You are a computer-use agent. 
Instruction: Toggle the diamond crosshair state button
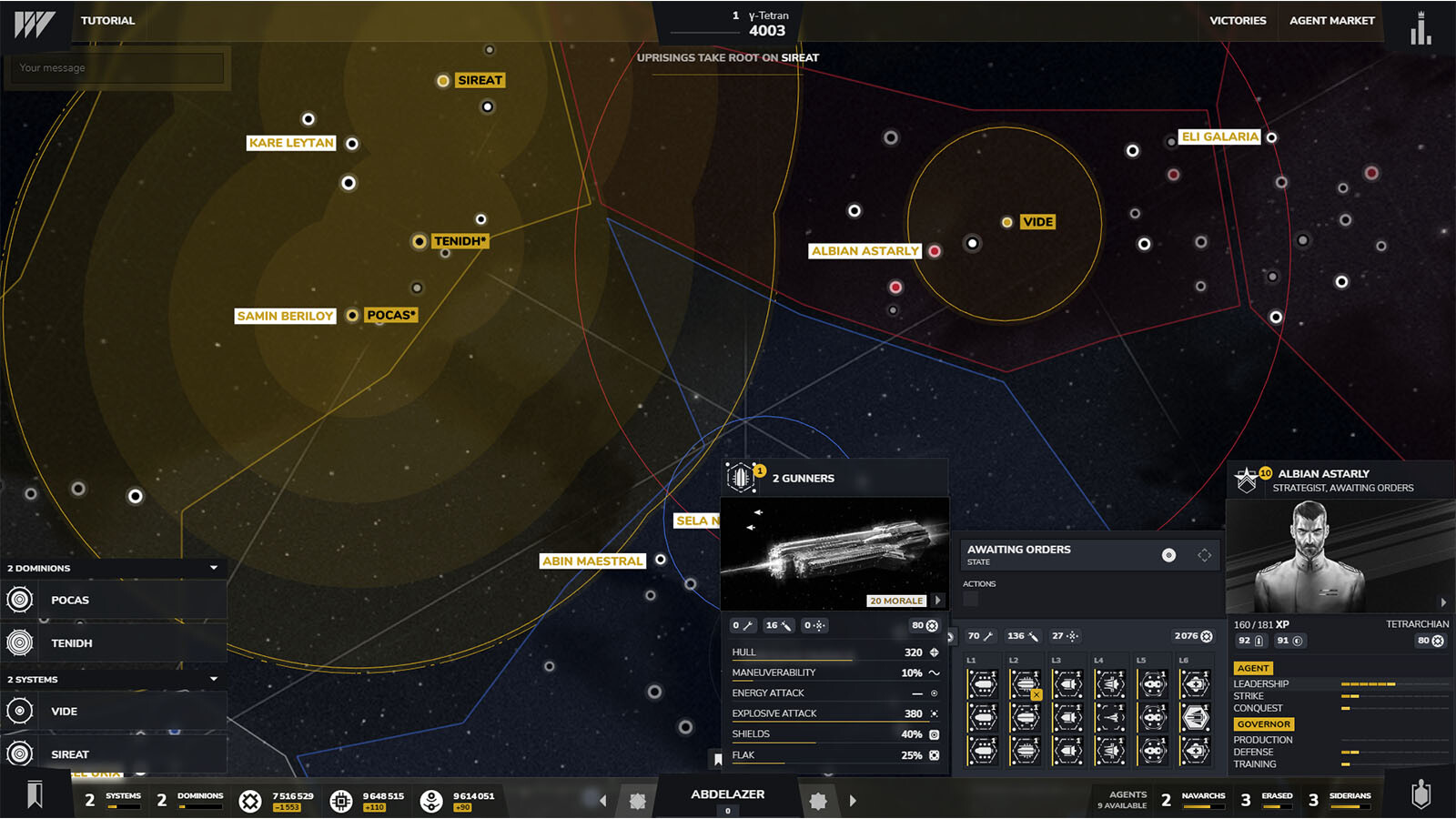[x=1204, y=555]
